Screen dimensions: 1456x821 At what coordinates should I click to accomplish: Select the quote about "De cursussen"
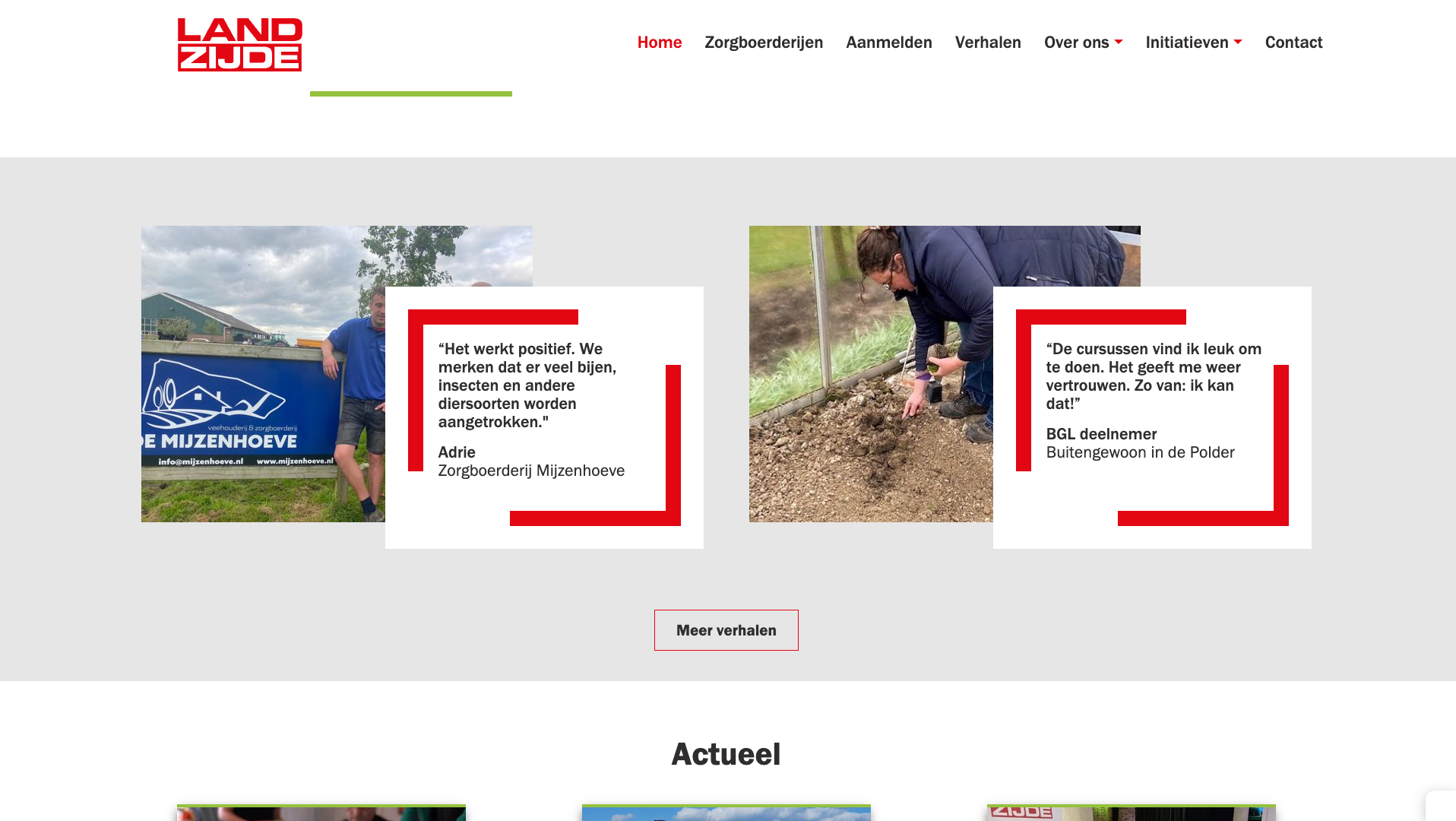(x=1153, y=376)
